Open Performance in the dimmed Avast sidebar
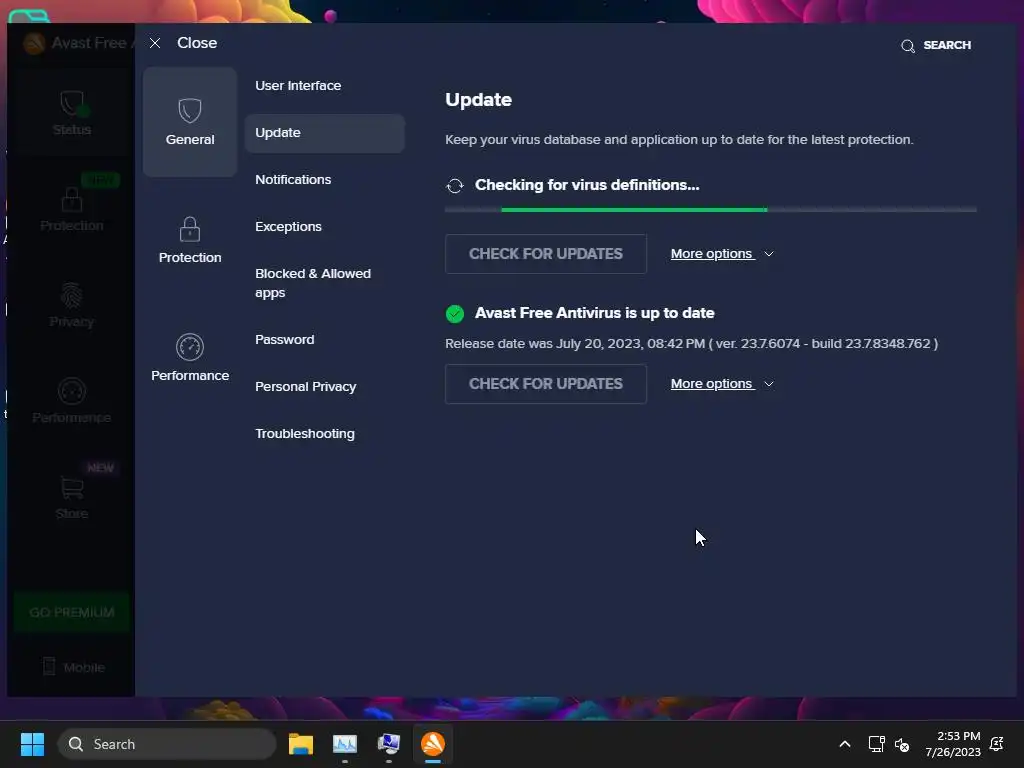This screenshot has height=768, width=1024. pos(72,401)
